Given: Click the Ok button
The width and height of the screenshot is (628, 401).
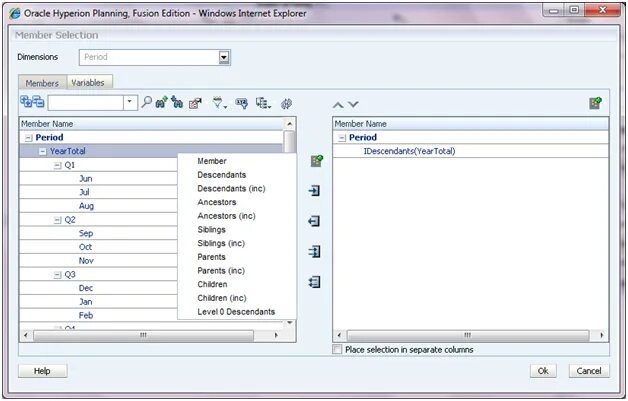Looking at the screenshot, I should coord(543,371).
